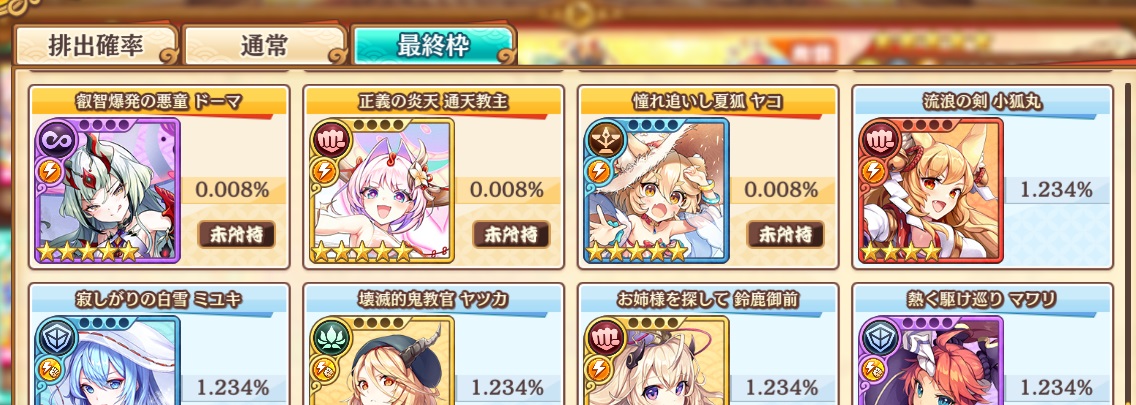The image size is (1136, 405).
Task: Open the 排出確率 tab
Action: 95,46
